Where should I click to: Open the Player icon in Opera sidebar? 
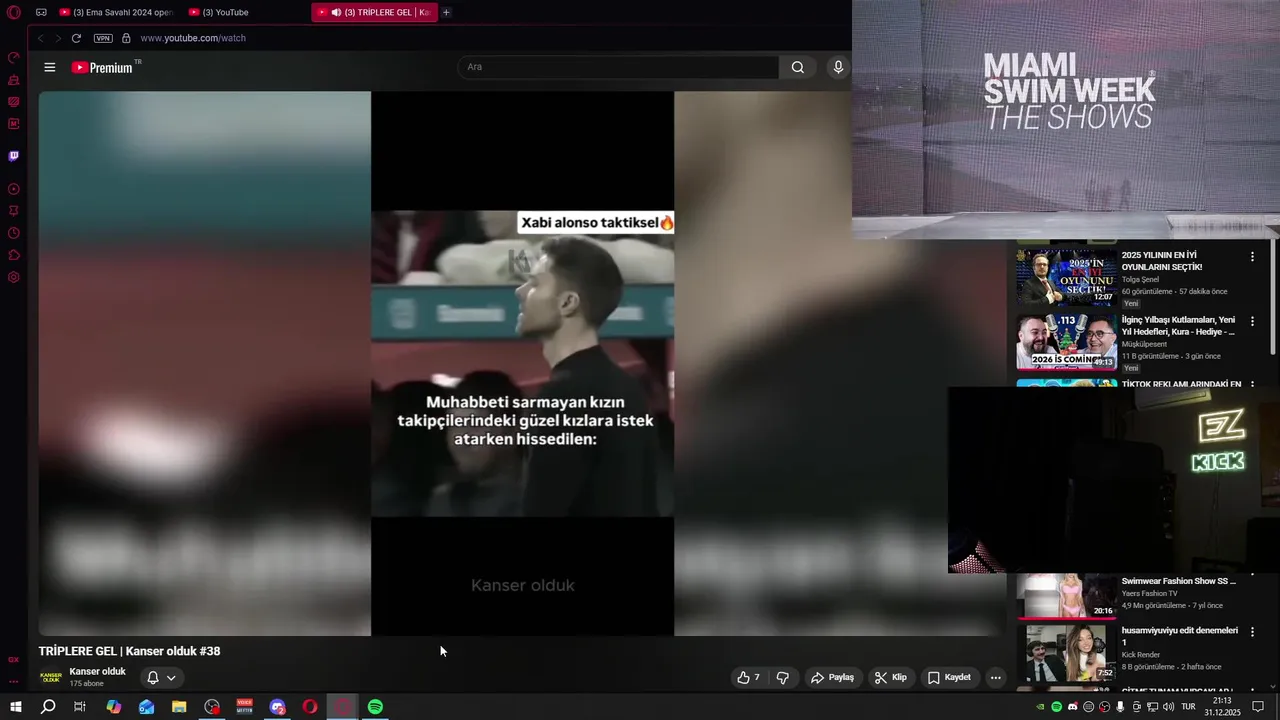coord(14,189)
